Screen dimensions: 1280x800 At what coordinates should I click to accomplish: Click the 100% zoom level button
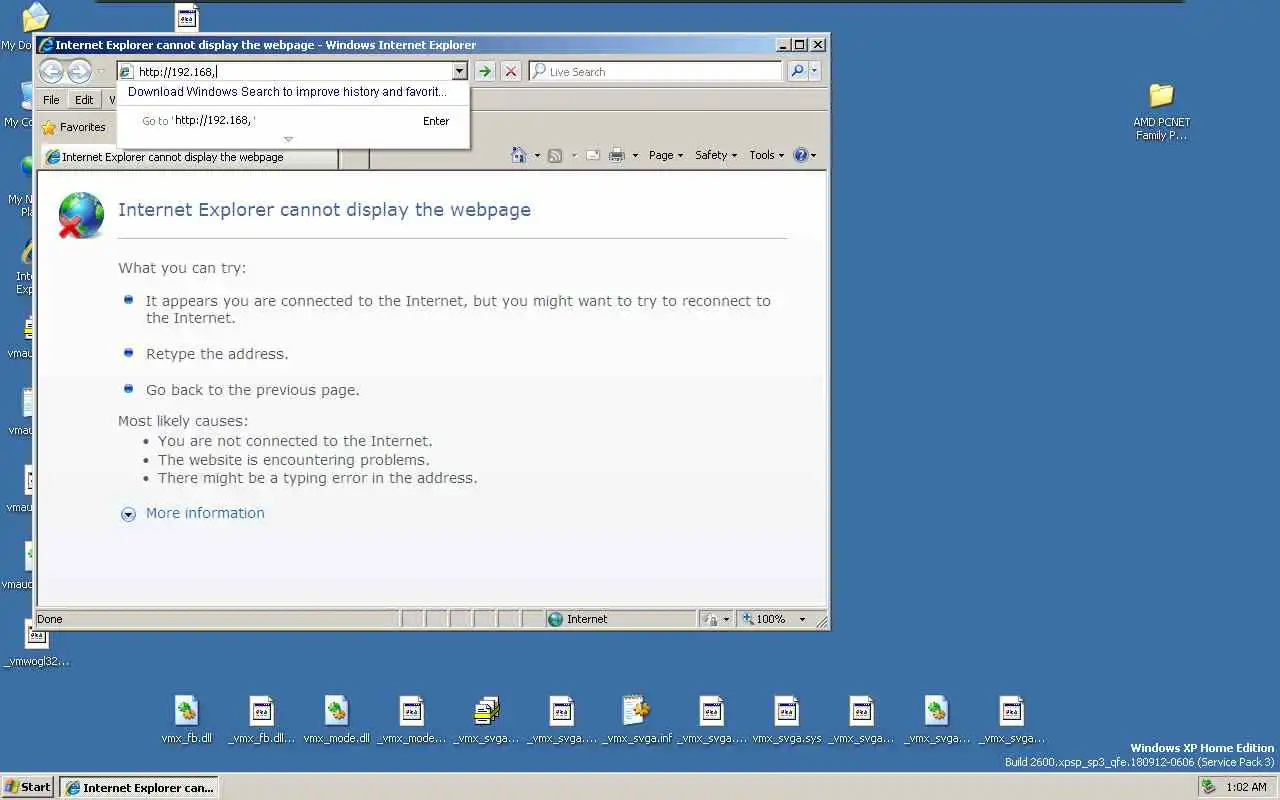[763, 619]
